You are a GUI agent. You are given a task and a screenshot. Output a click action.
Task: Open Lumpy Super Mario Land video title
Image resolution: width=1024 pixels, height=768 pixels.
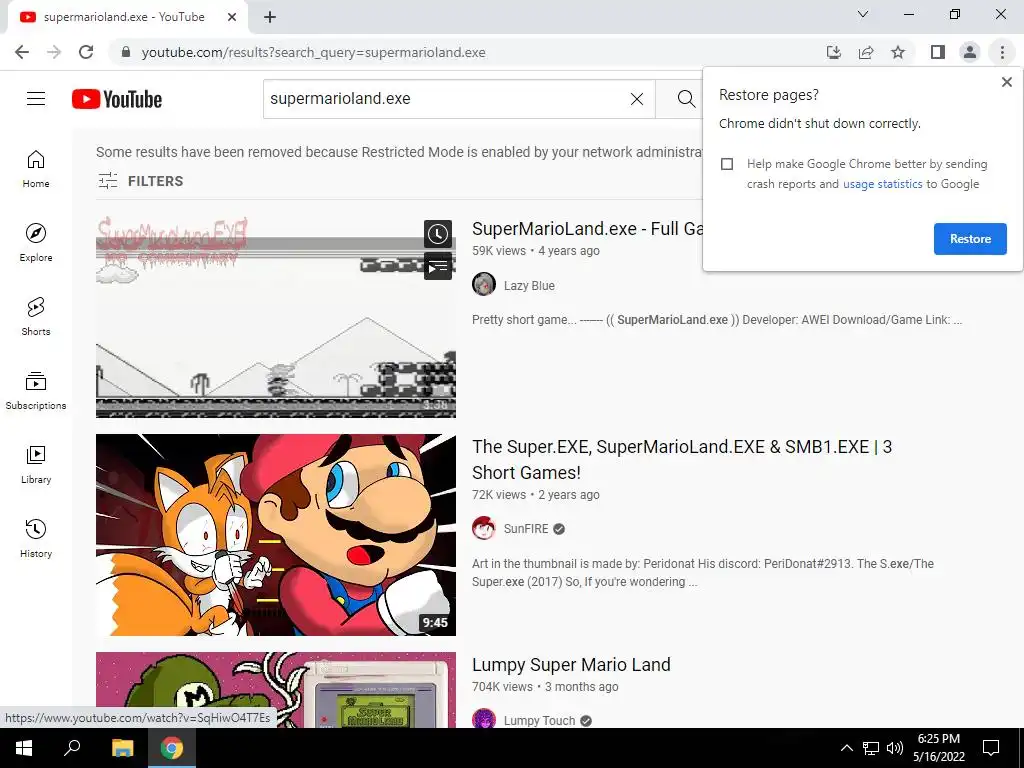tap(571, 665)
